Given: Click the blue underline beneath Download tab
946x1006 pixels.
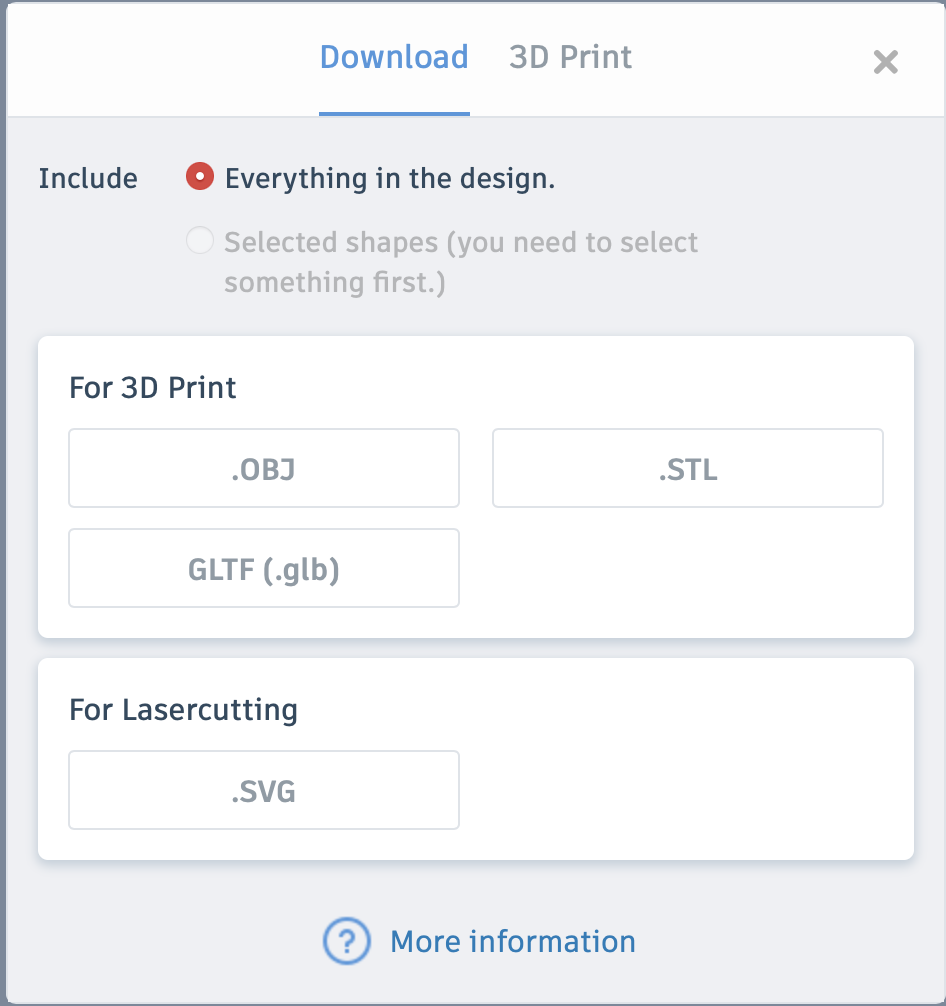Looking at the screenshot, I should [x=394, y=113].
